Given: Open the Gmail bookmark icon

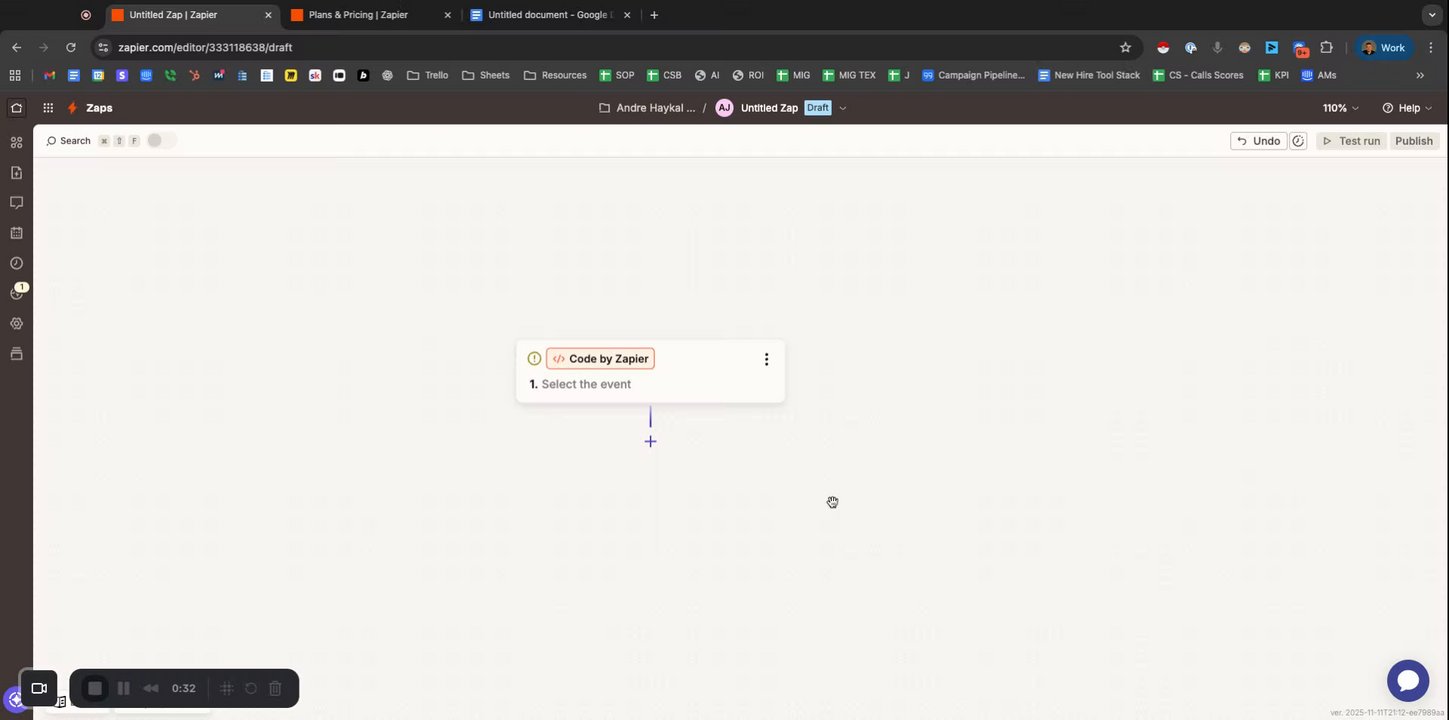Looking at the screenshot, I should (x=49, y=75).
